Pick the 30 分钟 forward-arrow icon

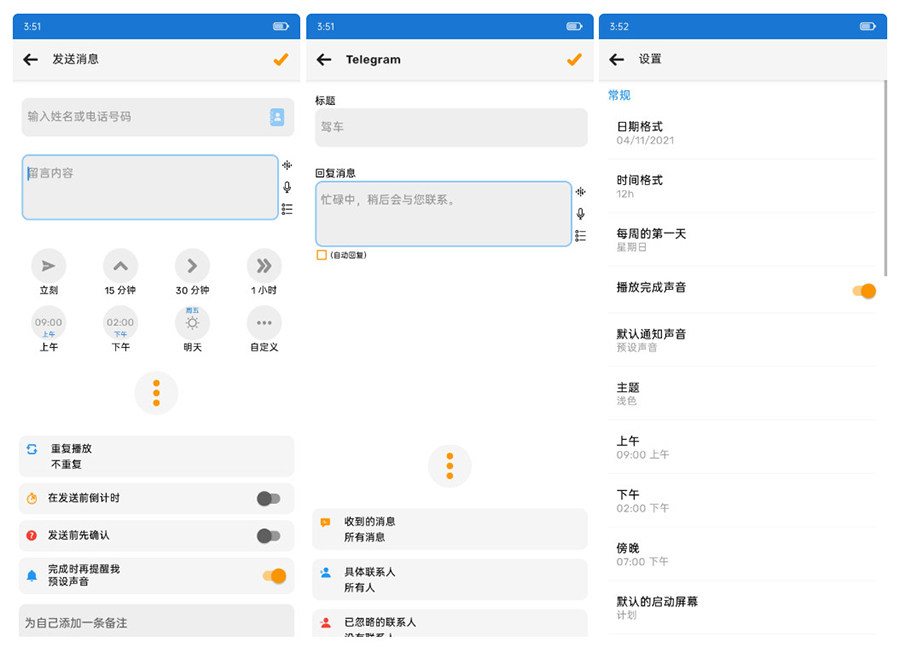click(192, 266)
